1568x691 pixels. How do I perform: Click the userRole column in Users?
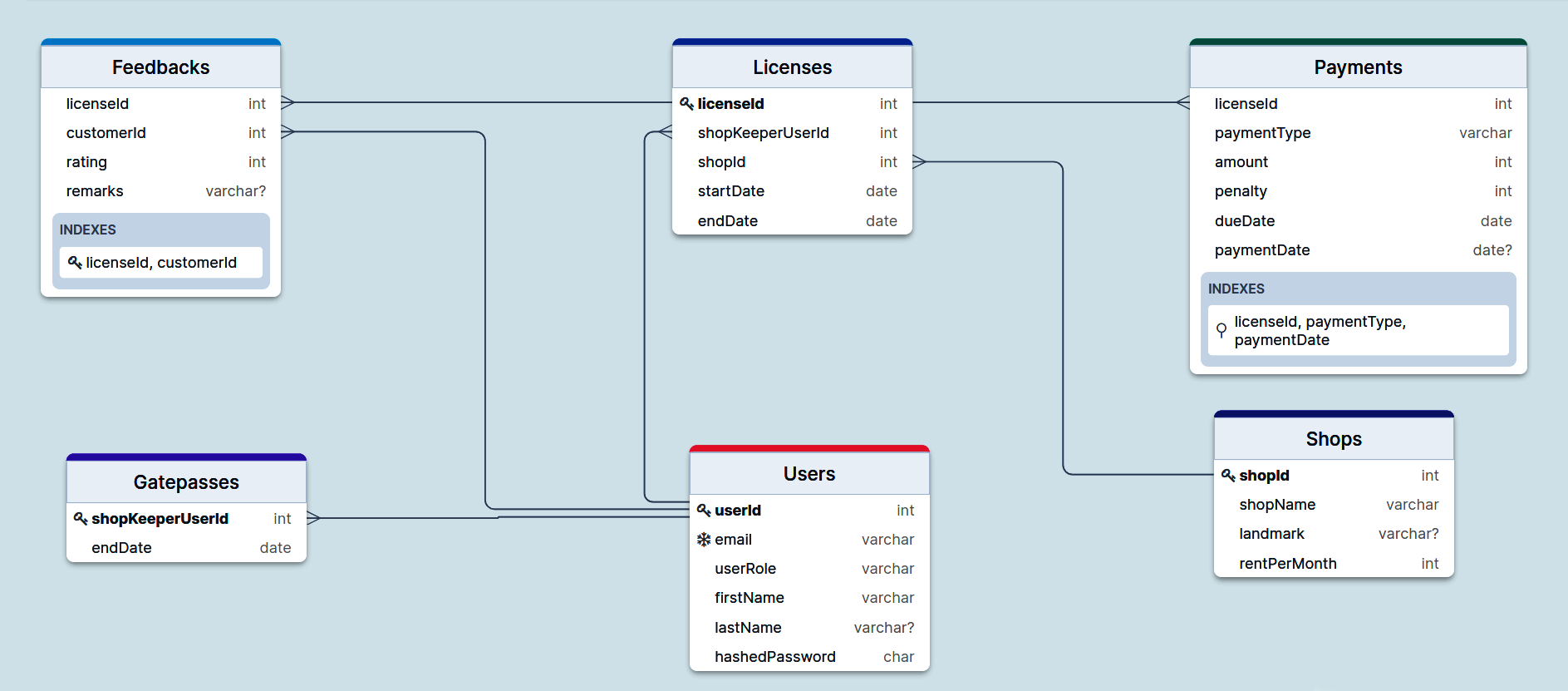pyautogui.click(x=809, y=569)
